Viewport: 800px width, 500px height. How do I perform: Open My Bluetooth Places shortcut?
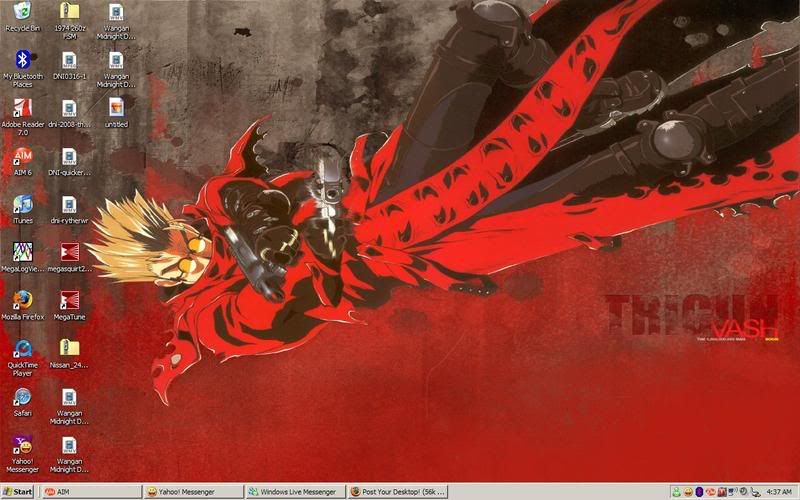pos(22,62)
